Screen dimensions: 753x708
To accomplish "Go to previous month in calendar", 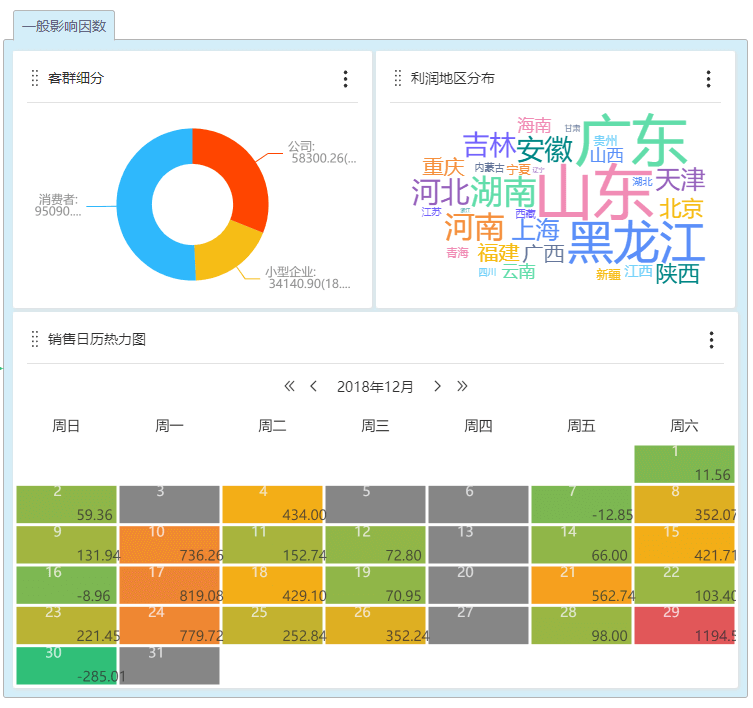I will [314, 386].
